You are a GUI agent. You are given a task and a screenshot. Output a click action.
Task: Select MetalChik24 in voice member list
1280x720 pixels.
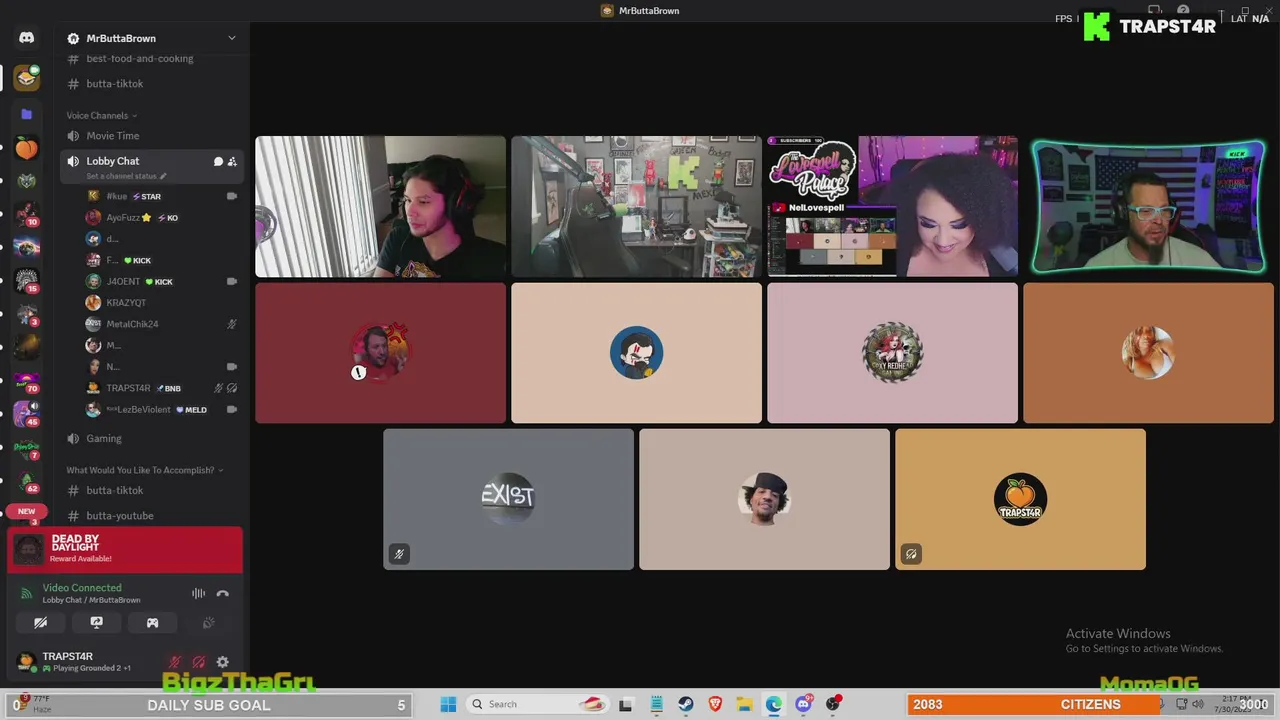(x=162, y=324)
